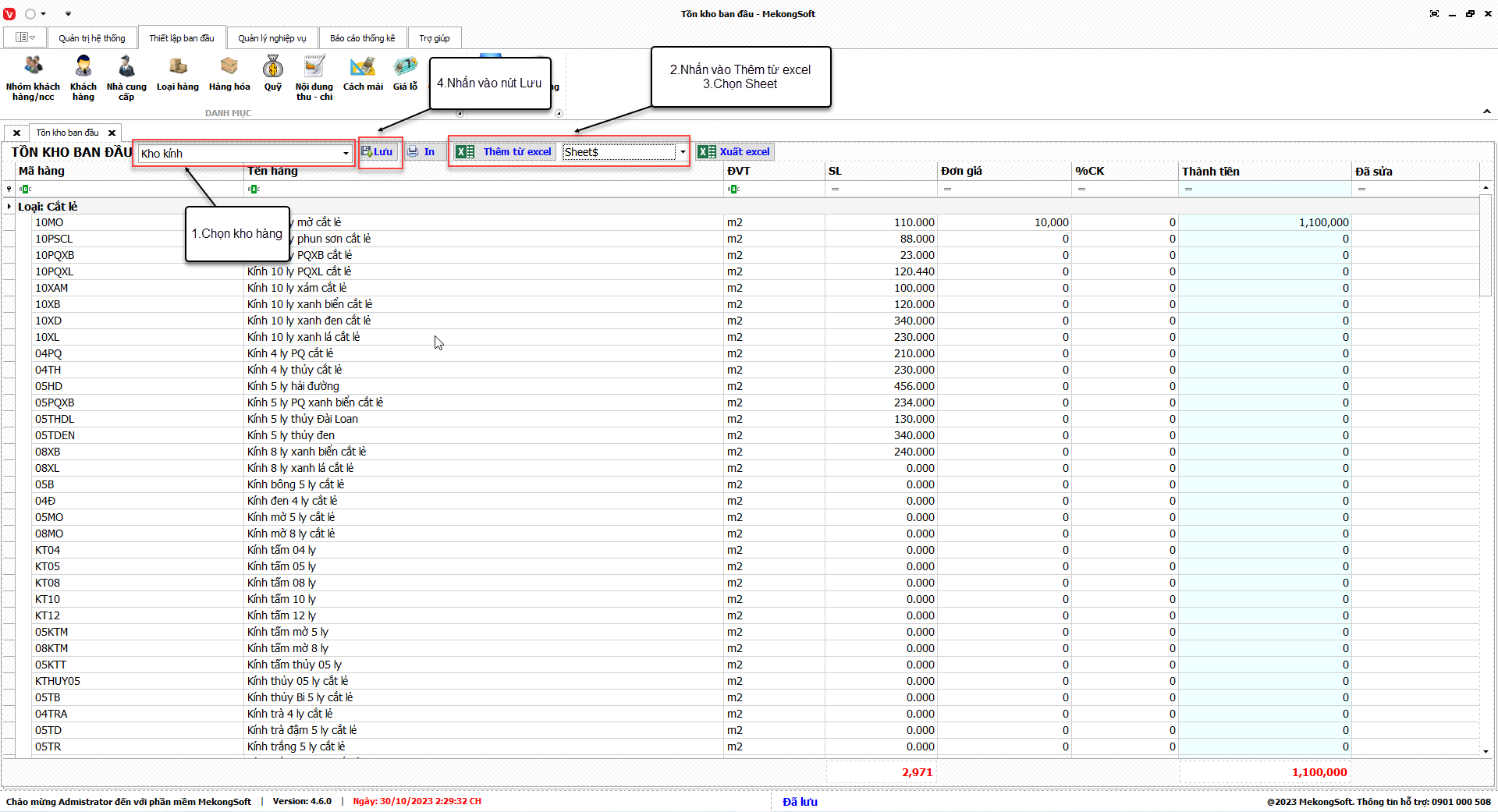1498x812 pixels.
Task: Go to Báo cáo thống kê tab
Action: pyautogui.click(x=363, y=38)
